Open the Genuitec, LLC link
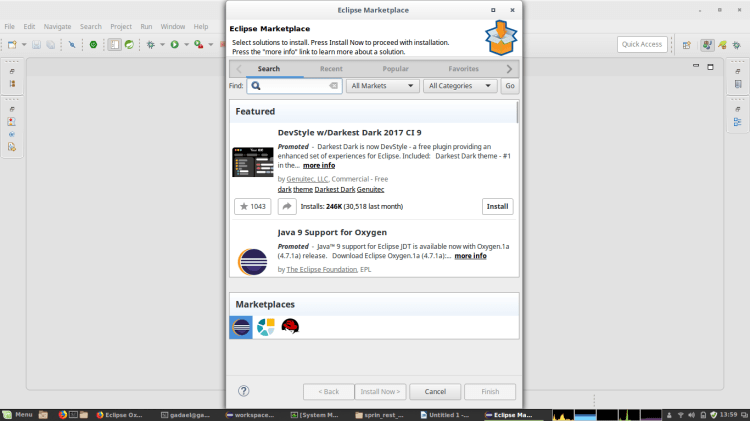This screenshot has width=750, height=421. tap(307, 179)
